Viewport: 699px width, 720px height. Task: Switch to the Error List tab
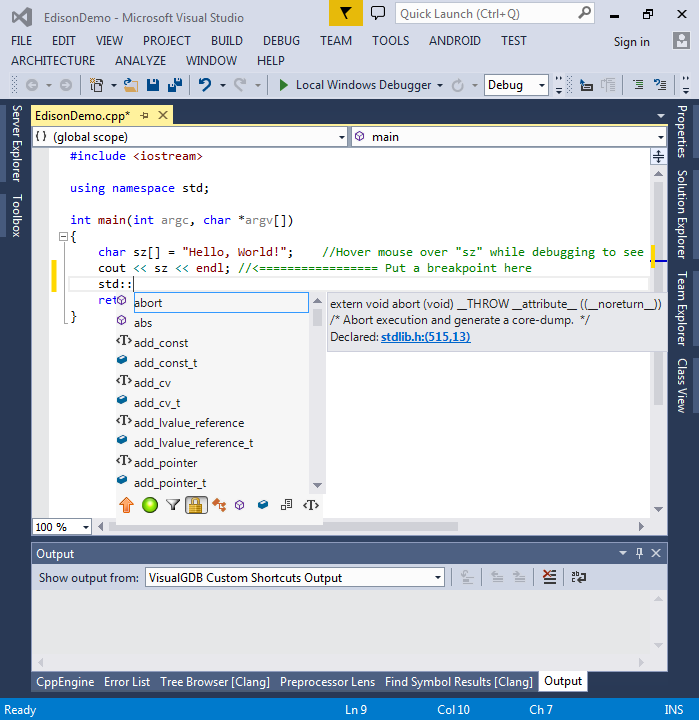click(127, 682)
